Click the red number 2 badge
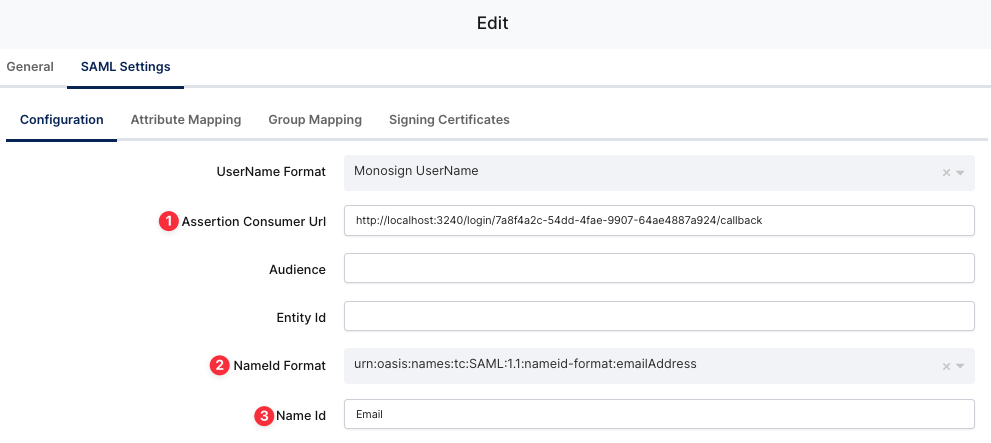The image size is (991, 443). pyautogui.click(x=219, y=366)
